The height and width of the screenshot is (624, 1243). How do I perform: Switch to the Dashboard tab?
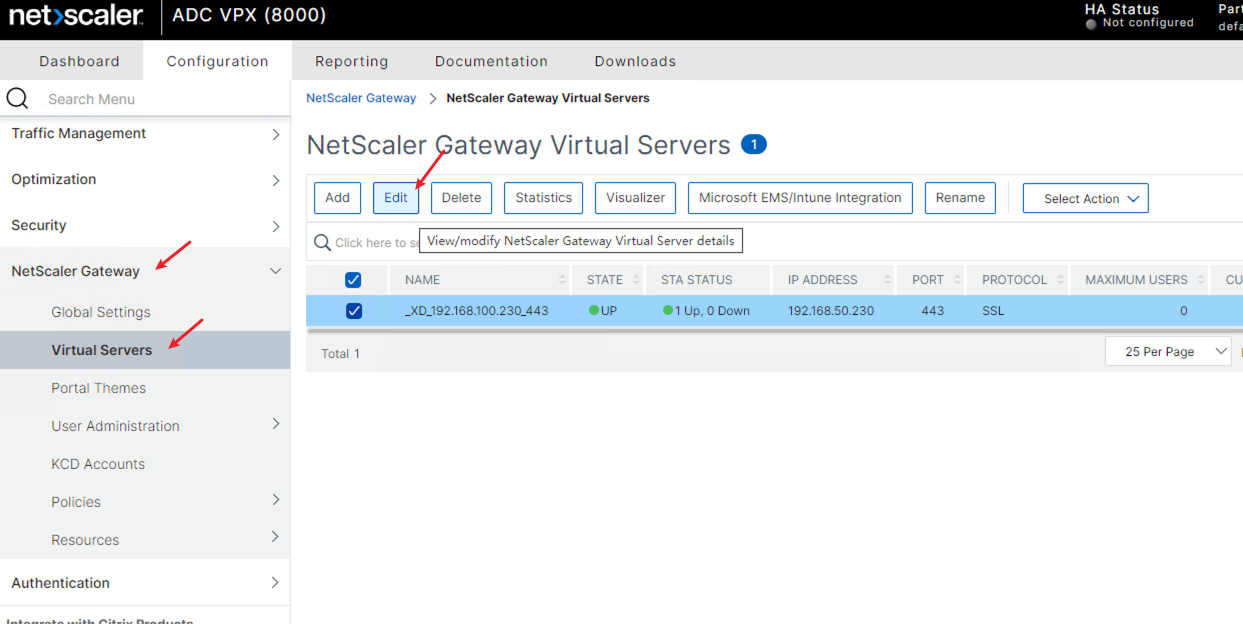(x=79, y=61)
